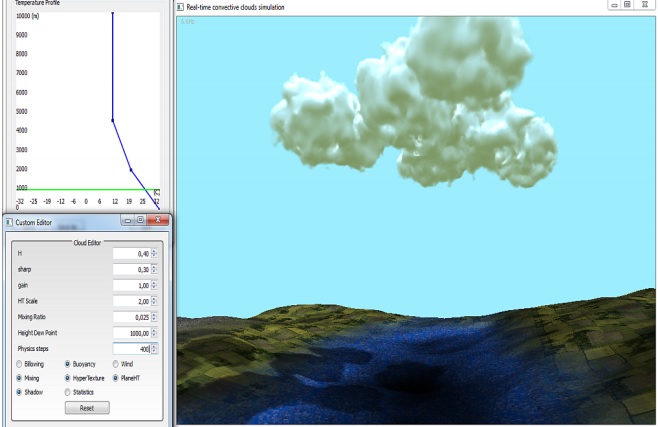Click the H value input field
The image size is (658, 427).
tap(132, 253)
